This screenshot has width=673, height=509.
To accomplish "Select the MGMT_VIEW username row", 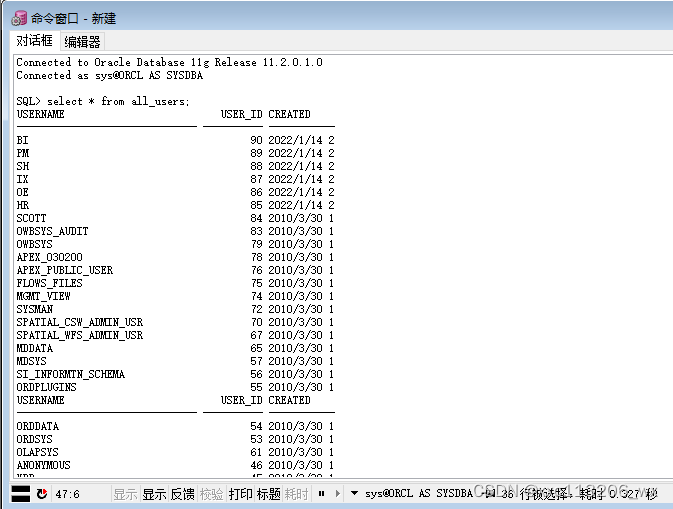I will pyautogui.click(x=43, y=296).
